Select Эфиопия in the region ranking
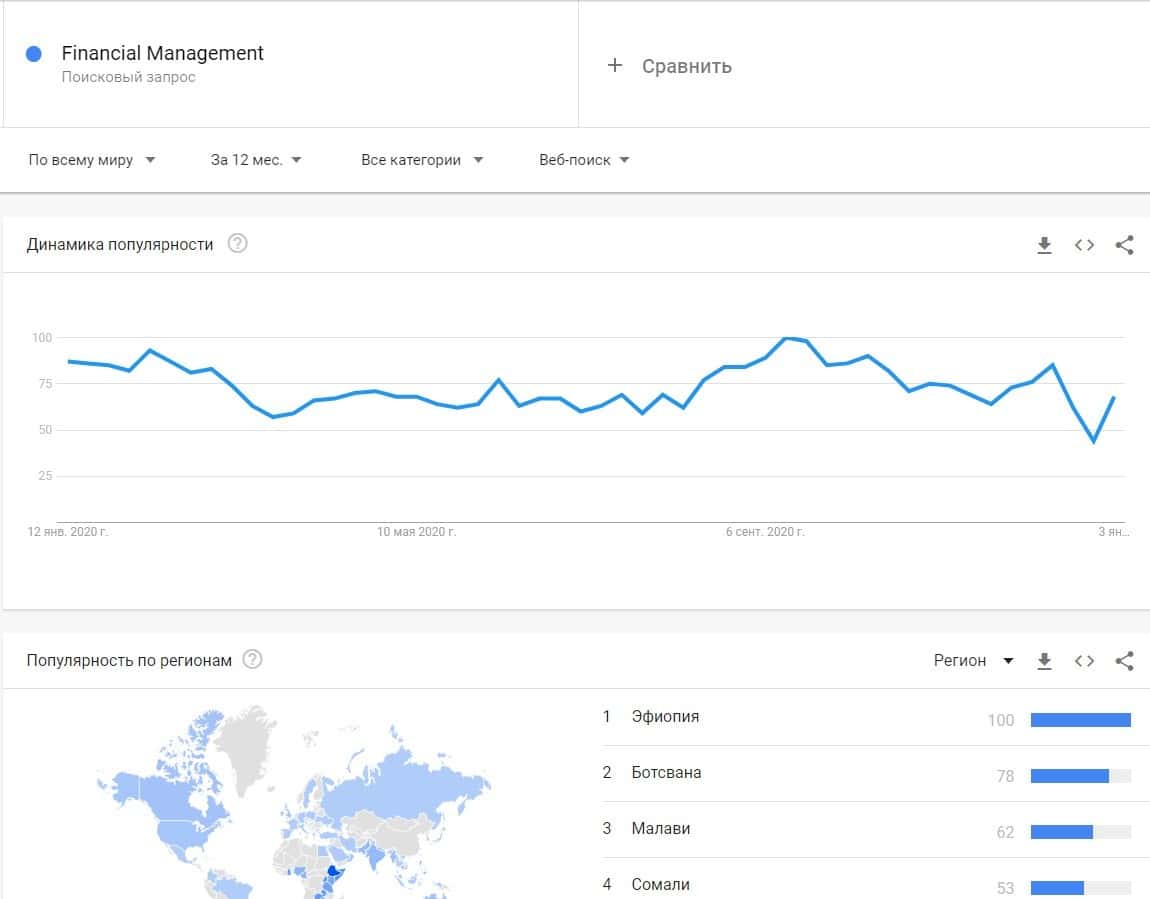1150x899 pixels. (x=665, y=717)
